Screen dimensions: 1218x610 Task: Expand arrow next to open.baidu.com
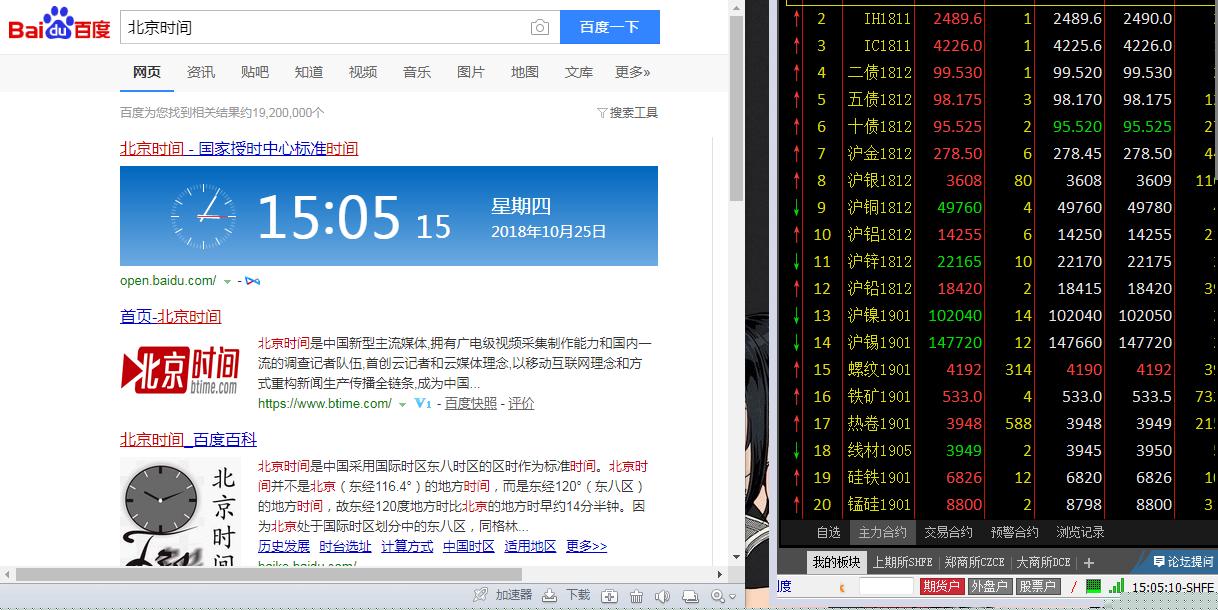pyautogui.click(x=227, y=281)
